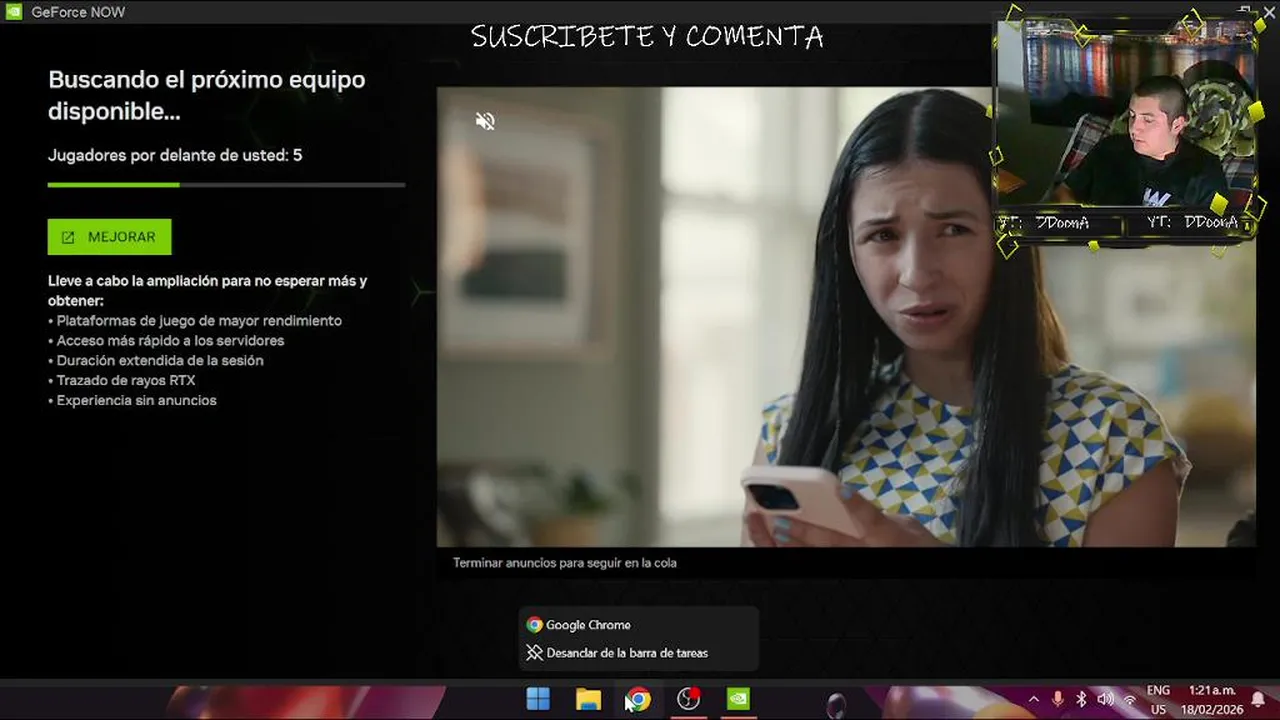
Task: Click 'Acceso más rápido a los servidores' bullet
Action: pos(166,340)
